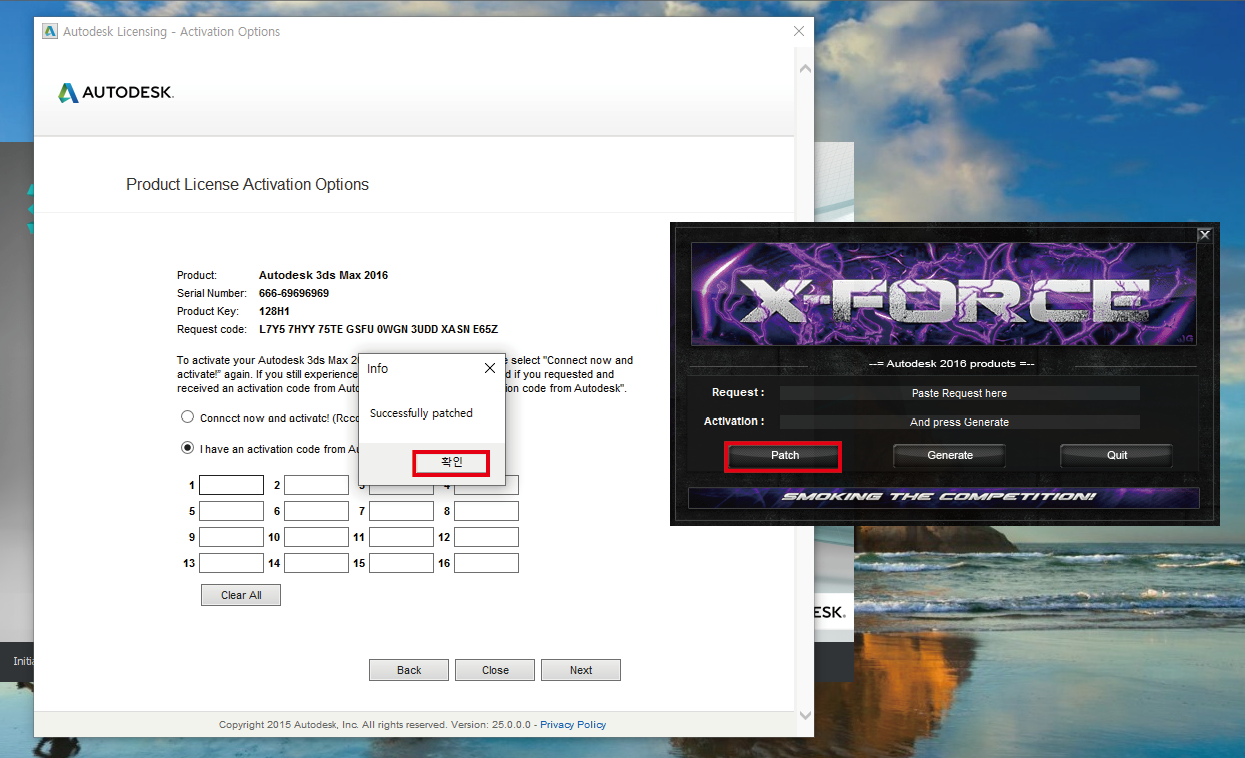Click the "Autodesk 2016 products" label in X-Force

click(x=950, y=364)
